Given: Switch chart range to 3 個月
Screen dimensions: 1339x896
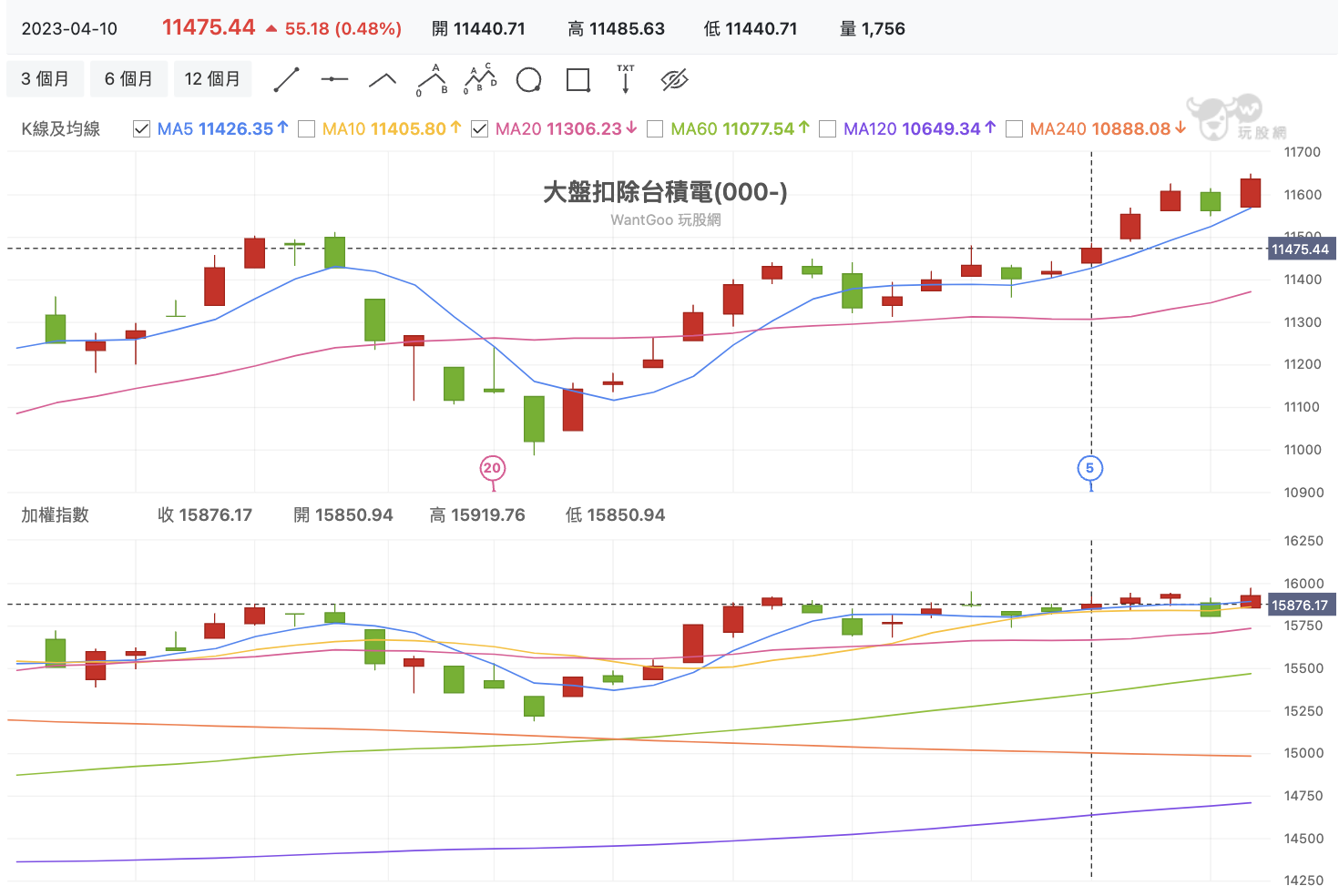Looking at the screenshot, I should (45, 79).
